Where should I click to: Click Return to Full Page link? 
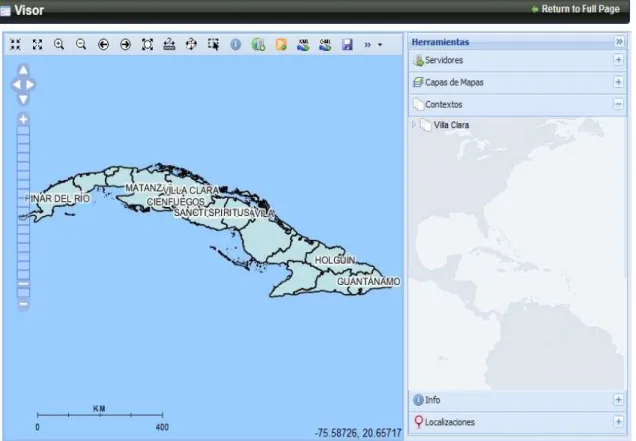coord(580,9)
